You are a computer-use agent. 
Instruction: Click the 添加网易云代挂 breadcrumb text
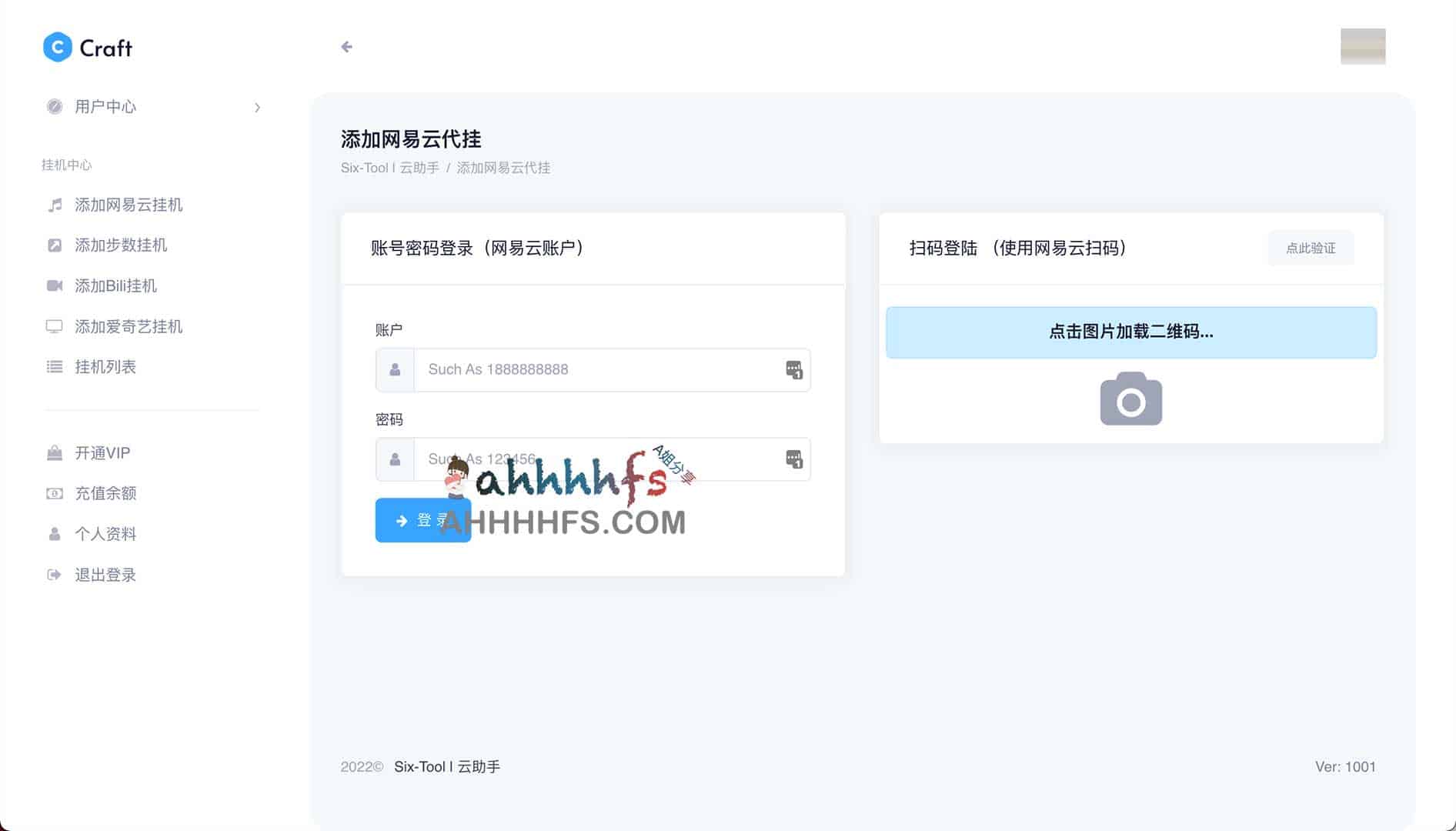click(x=503, y=168)
